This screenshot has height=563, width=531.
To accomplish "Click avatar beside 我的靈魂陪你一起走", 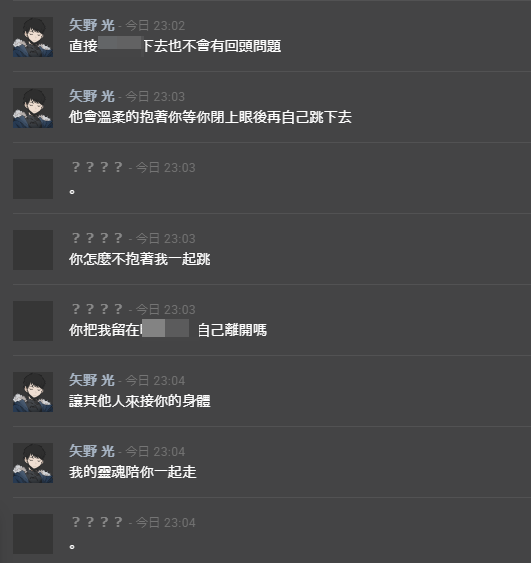I will point(33,463).
